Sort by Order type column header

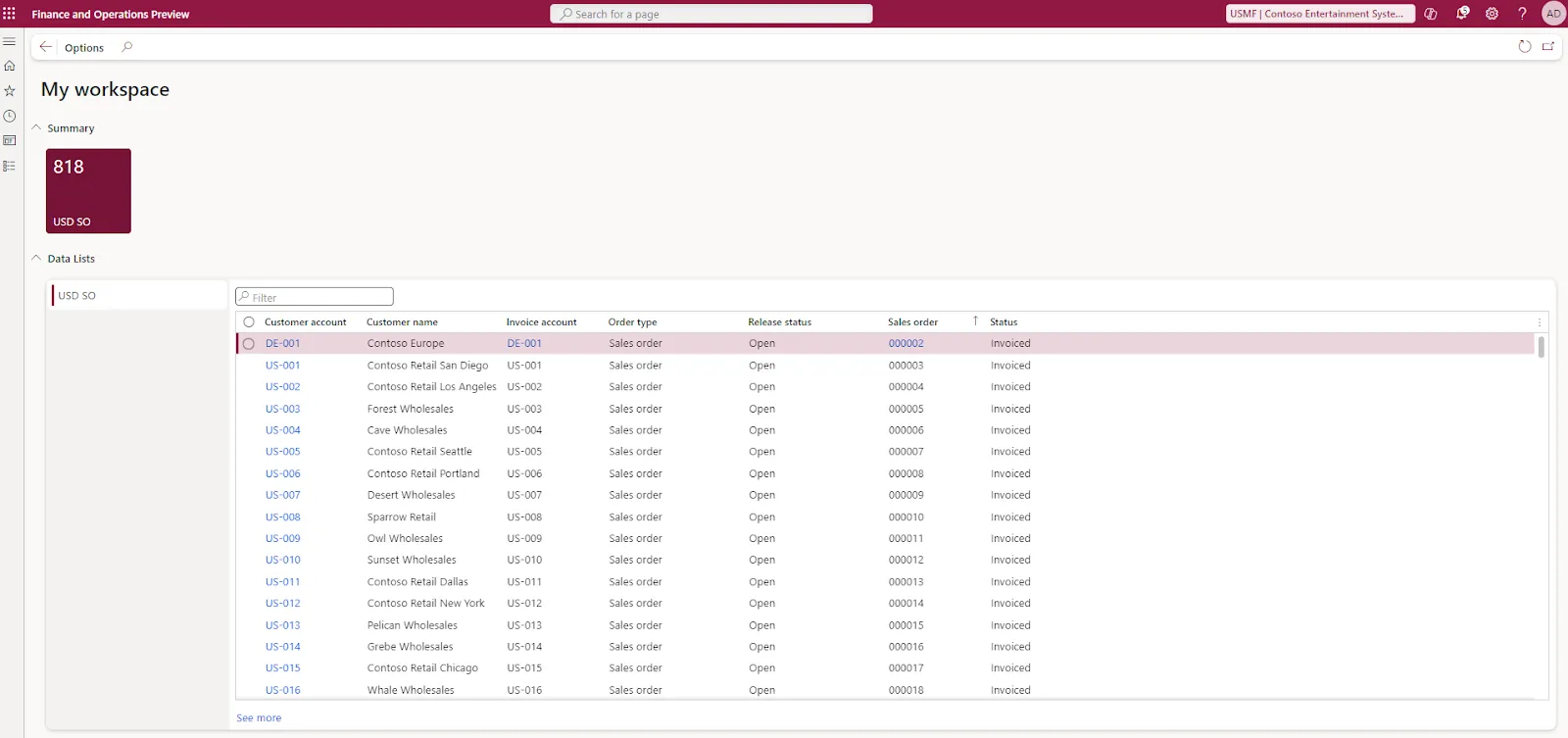pos(633,322)
